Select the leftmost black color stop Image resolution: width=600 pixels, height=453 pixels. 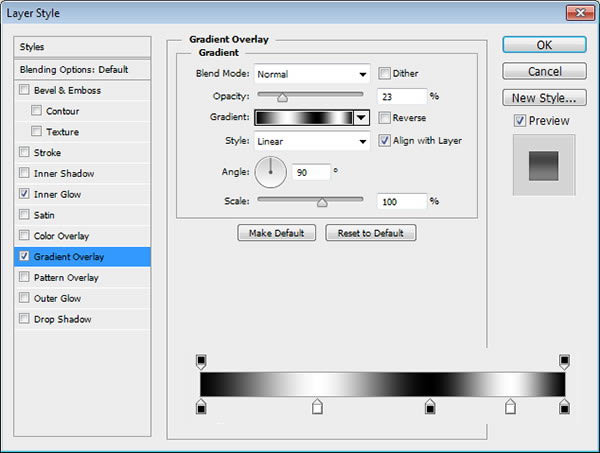tap(201, 406)
